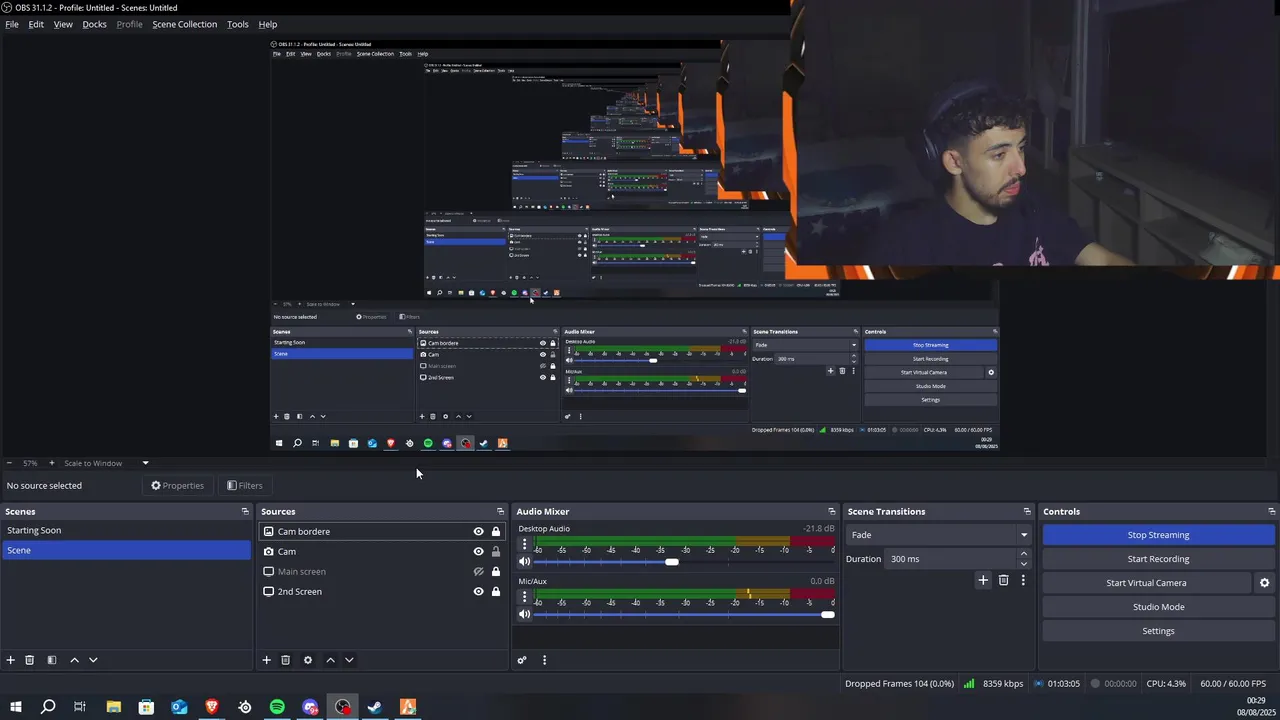The width and height of the screenshot is (1280, 720).
Task: Open virtual camera settings gear
Action: pyautogui.click(x=1264, y=583)
